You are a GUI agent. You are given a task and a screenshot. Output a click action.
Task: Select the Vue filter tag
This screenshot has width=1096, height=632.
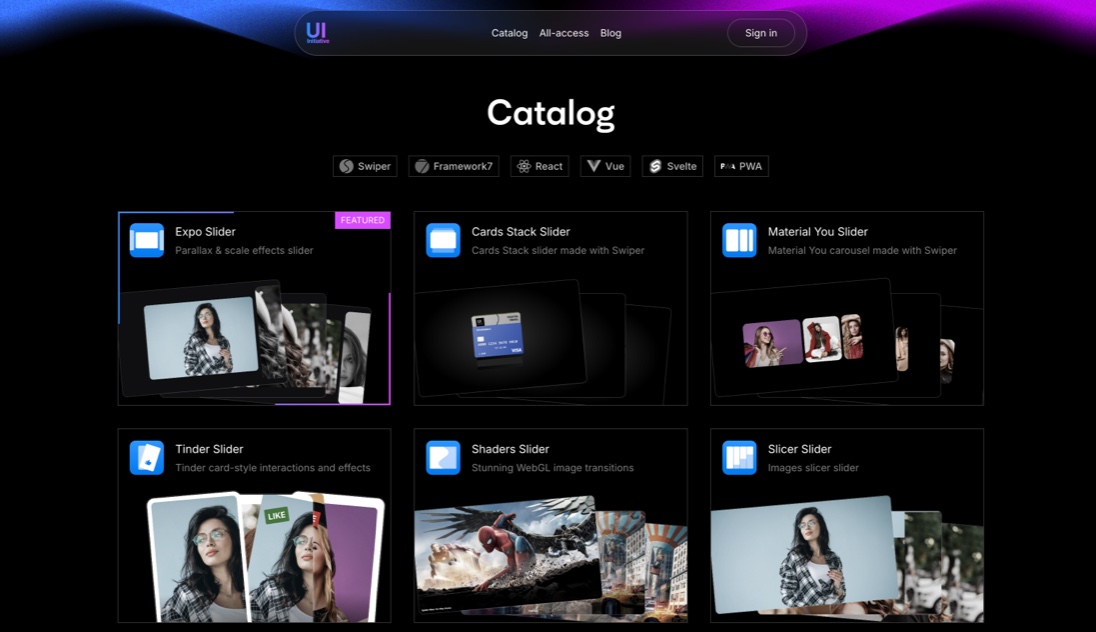605,166
